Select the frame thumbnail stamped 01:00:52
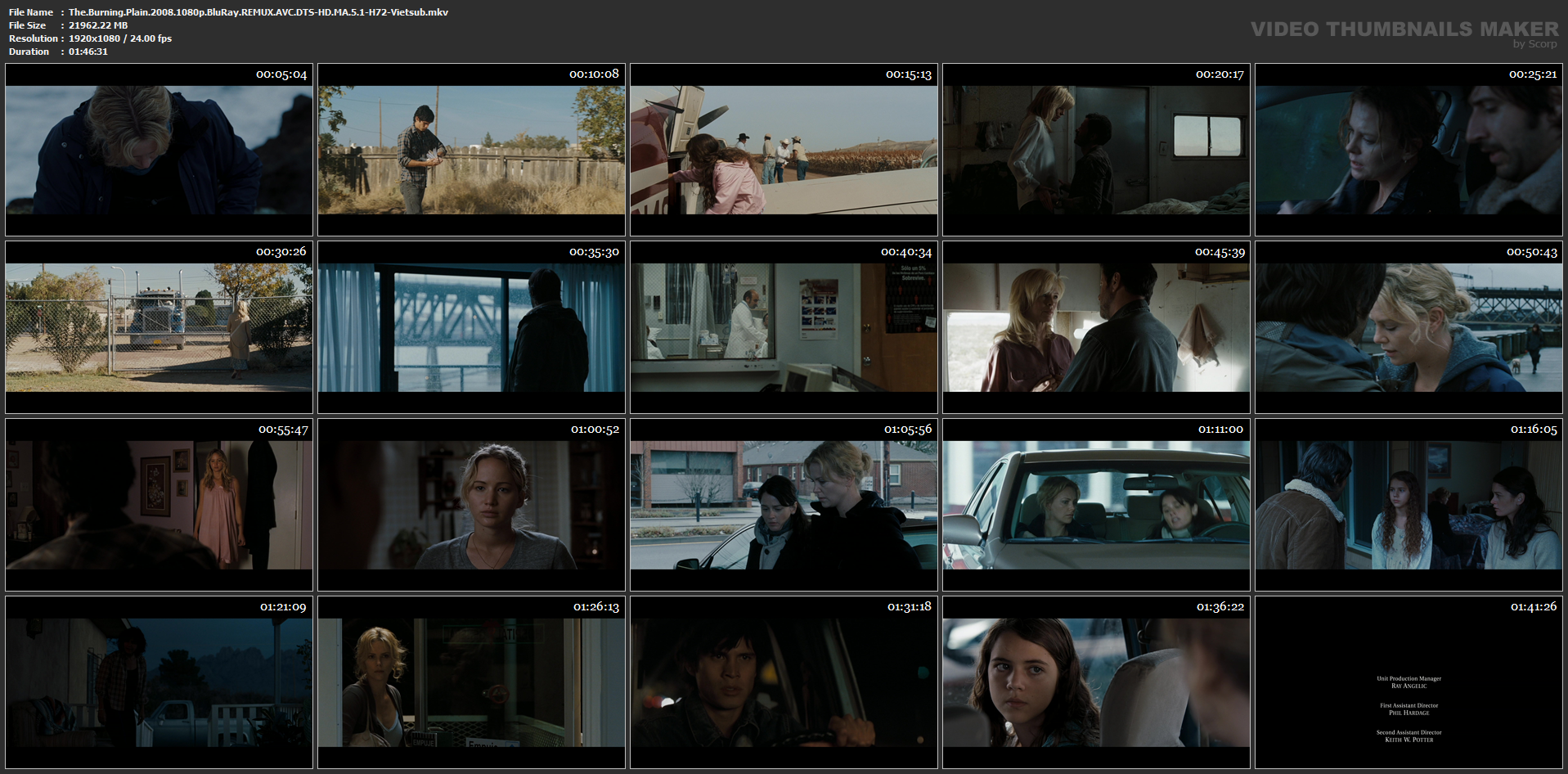 point(471,505)
